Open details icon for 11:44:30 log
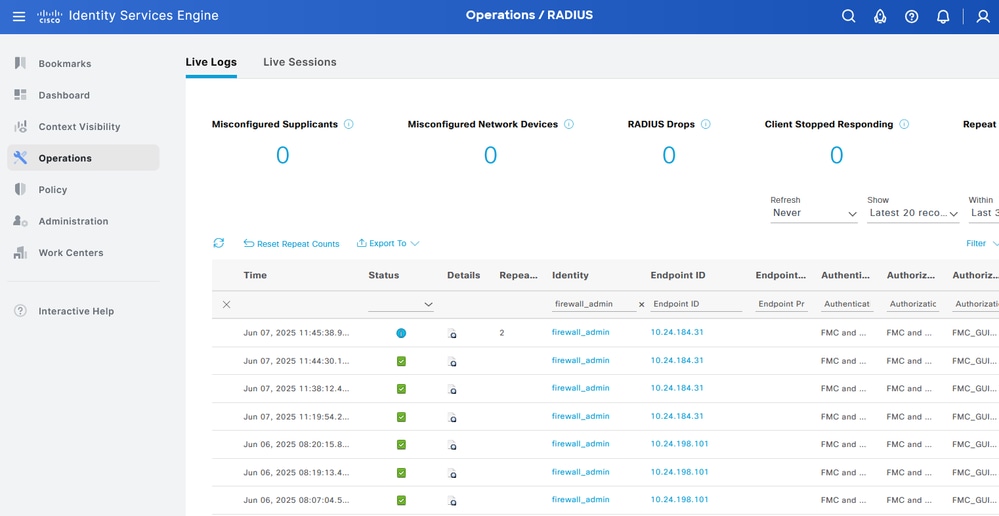The height and width of the screenshot is (516, 999). point(452,361)
